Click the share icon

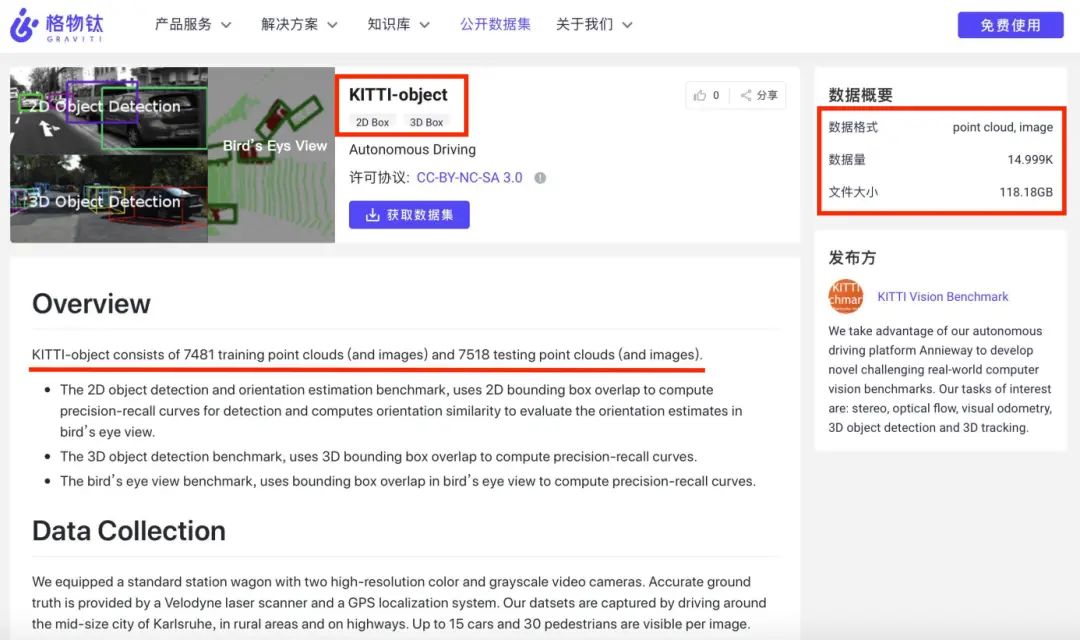[746, 96]
